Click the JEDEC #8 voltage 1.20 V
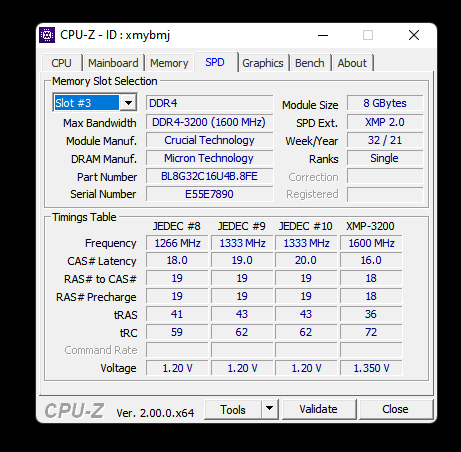 click(x=177, y=368)
